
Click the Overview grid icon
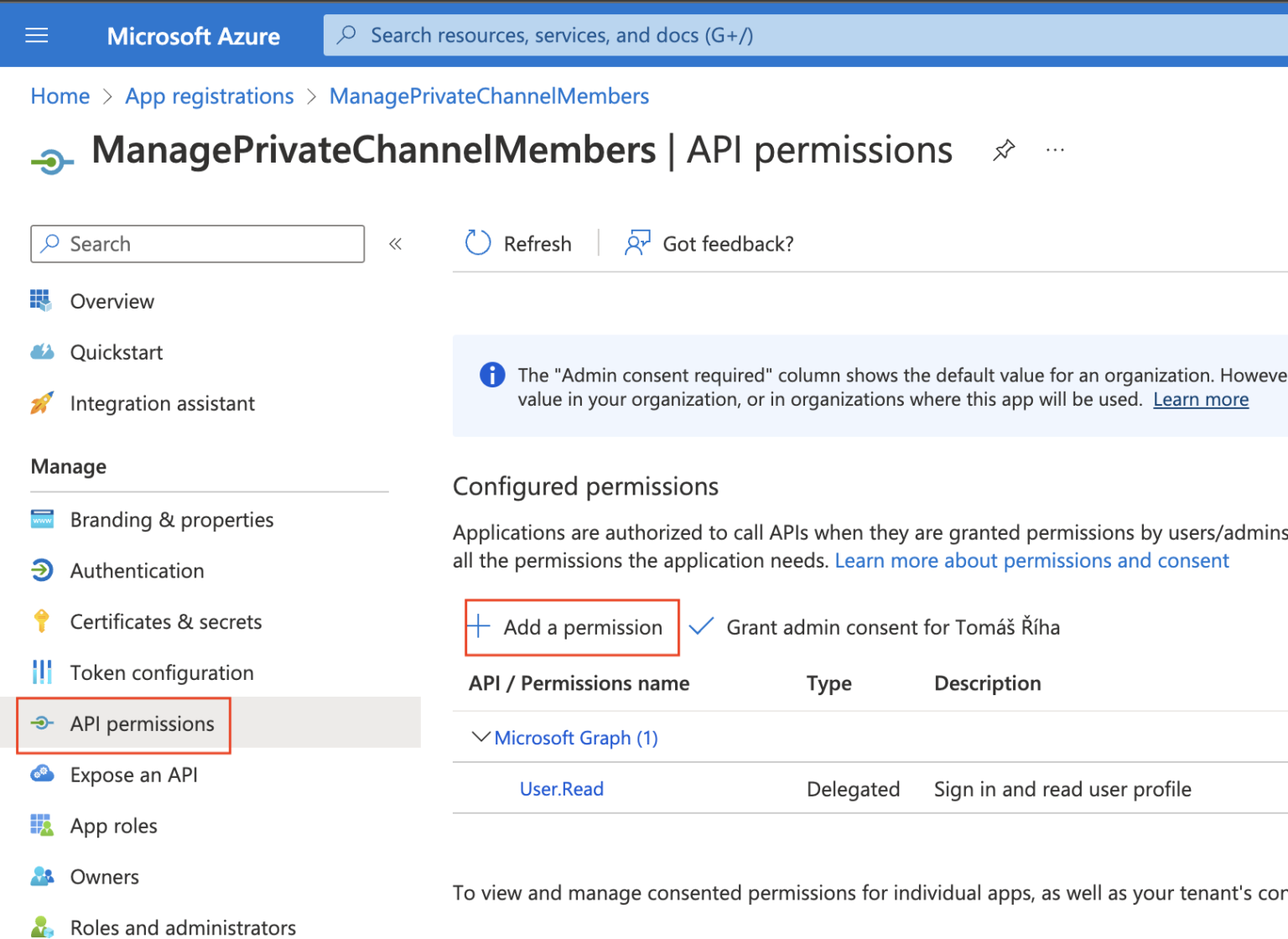click(x=41, y=300)
